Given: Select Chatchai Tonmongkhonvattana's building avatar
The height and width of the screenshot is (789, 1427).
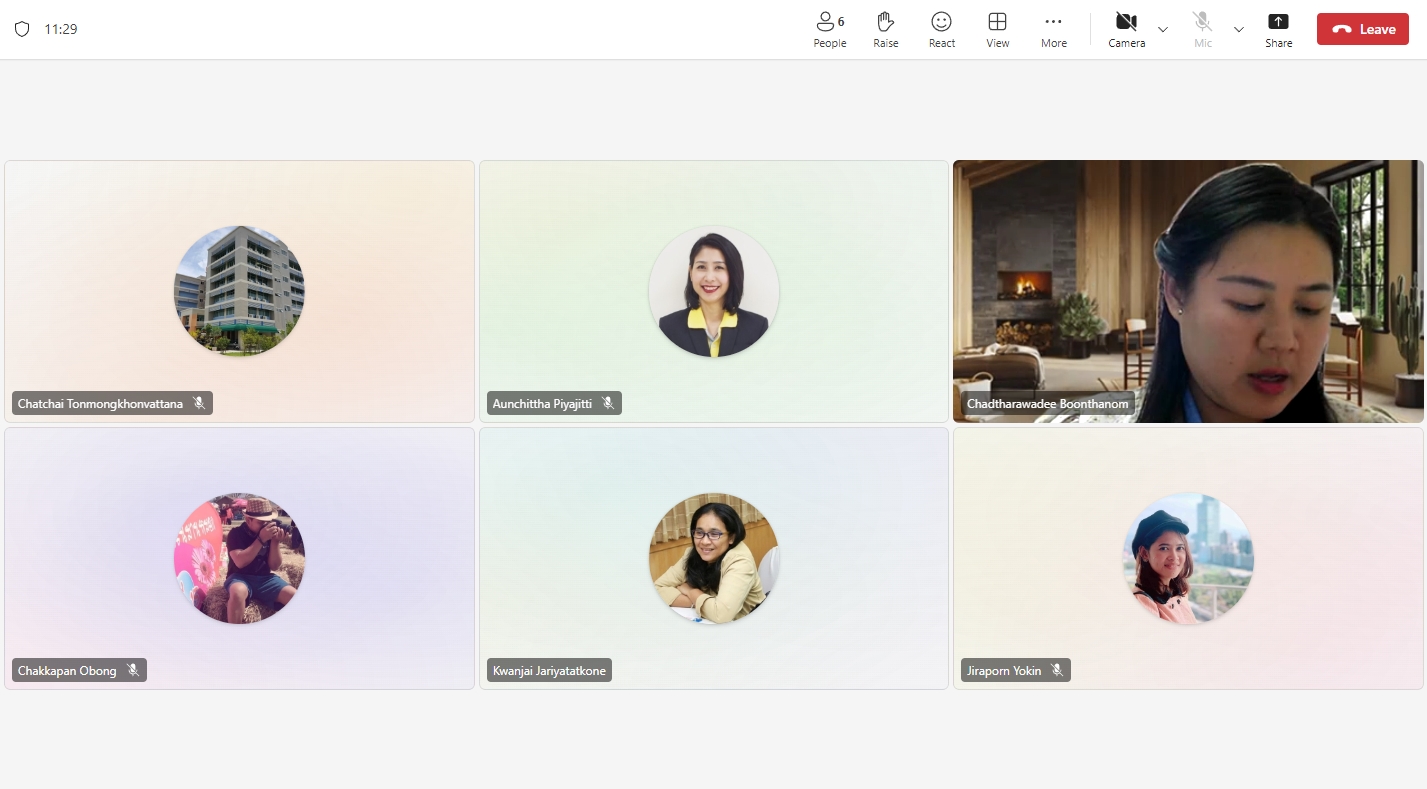Looking at the screenshot, I should (239, 291).
